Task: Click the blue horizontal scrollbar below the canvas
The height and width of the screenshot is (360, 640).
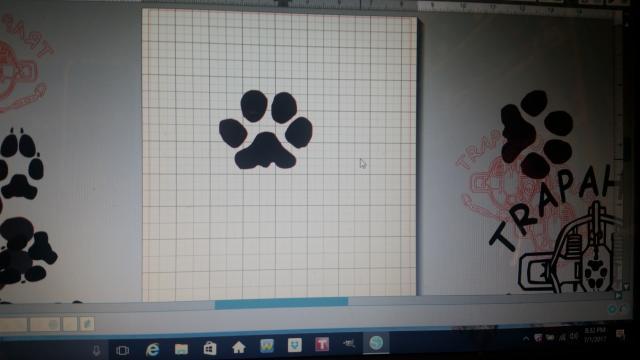Action: coord(281,303)
